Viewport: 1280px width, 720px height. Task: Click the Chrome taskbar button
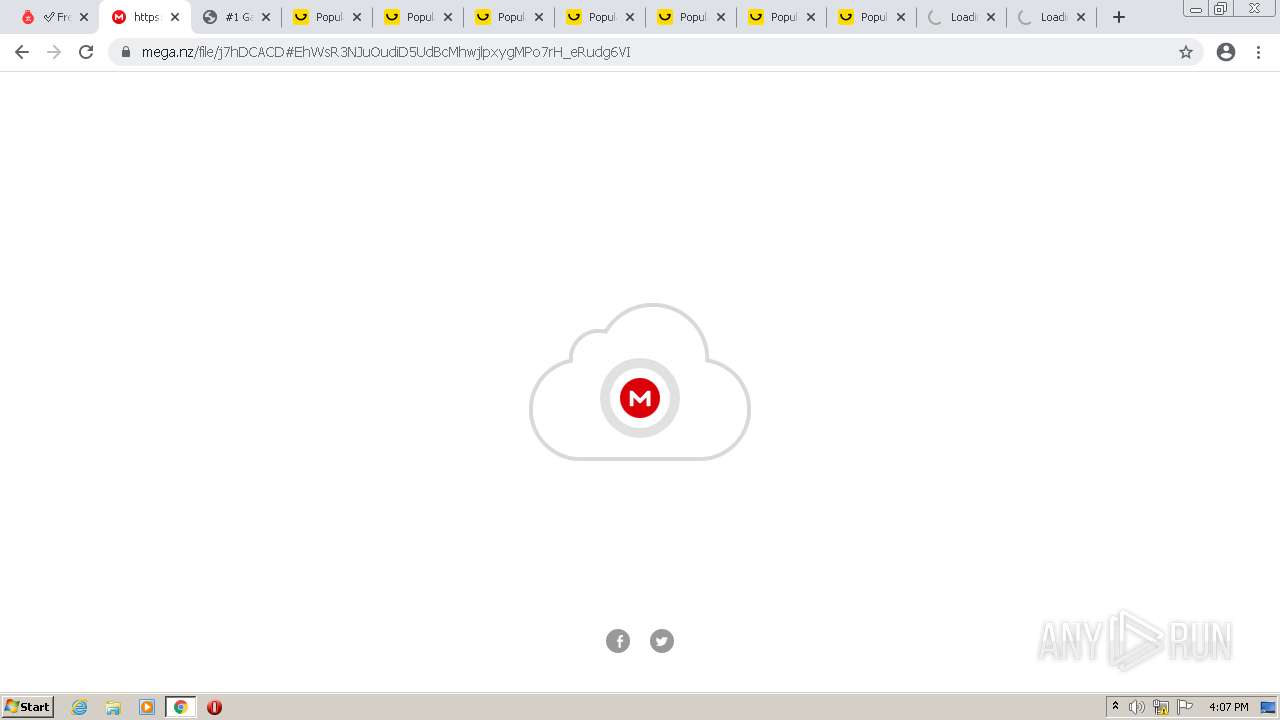(180, 707)
